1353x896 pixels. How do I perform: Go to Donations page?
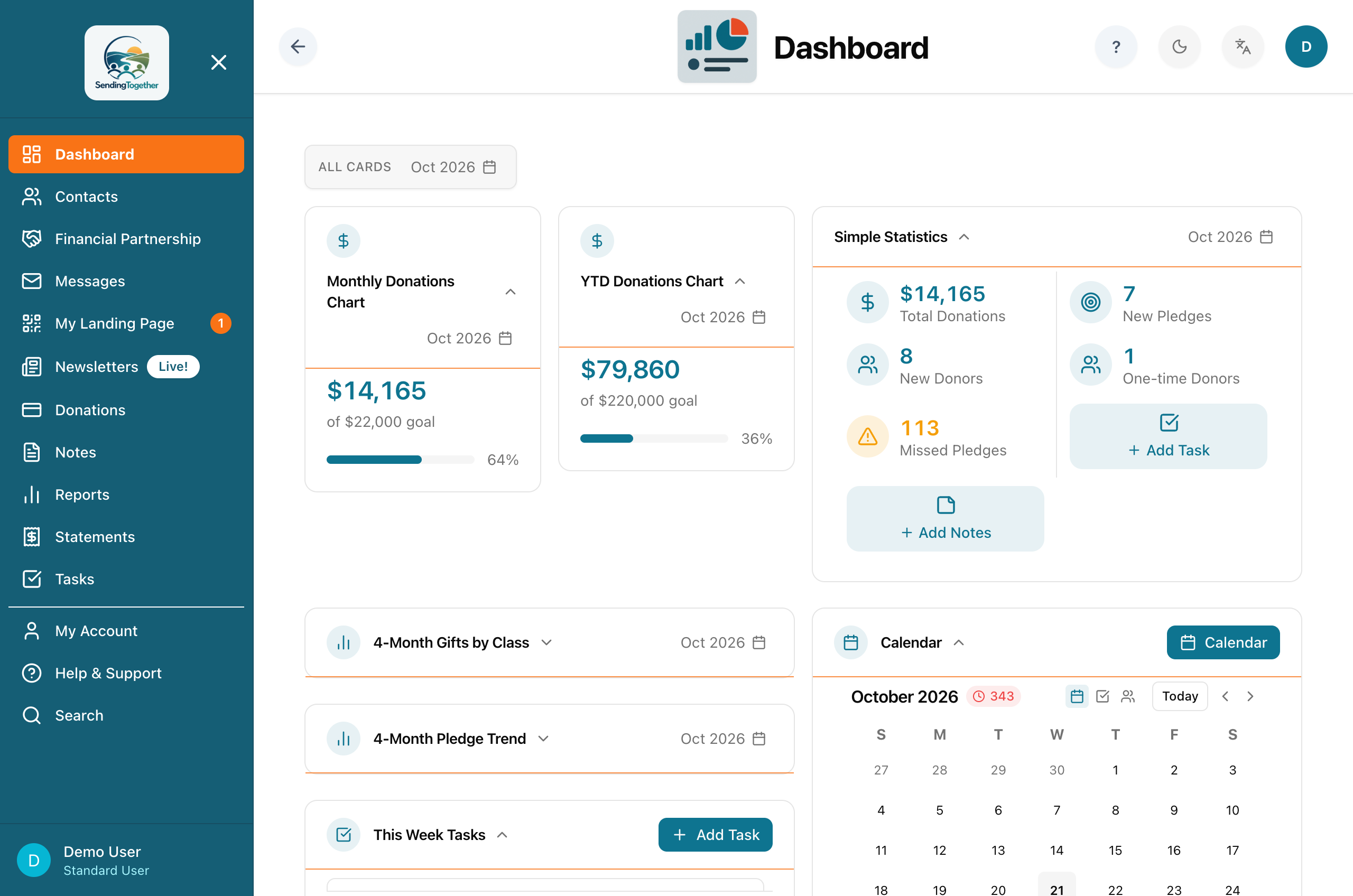(x=126, y=410)
